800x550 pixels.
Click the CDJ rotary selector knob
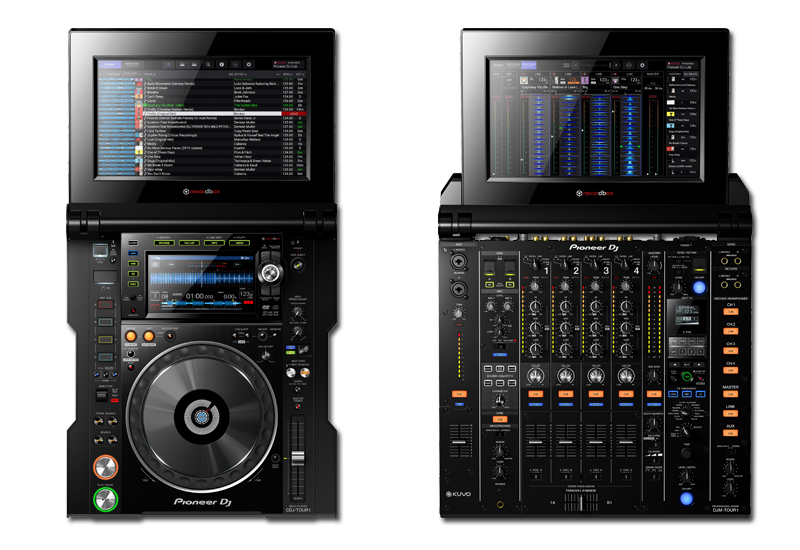pyautogui.click(x=270, y=273)
